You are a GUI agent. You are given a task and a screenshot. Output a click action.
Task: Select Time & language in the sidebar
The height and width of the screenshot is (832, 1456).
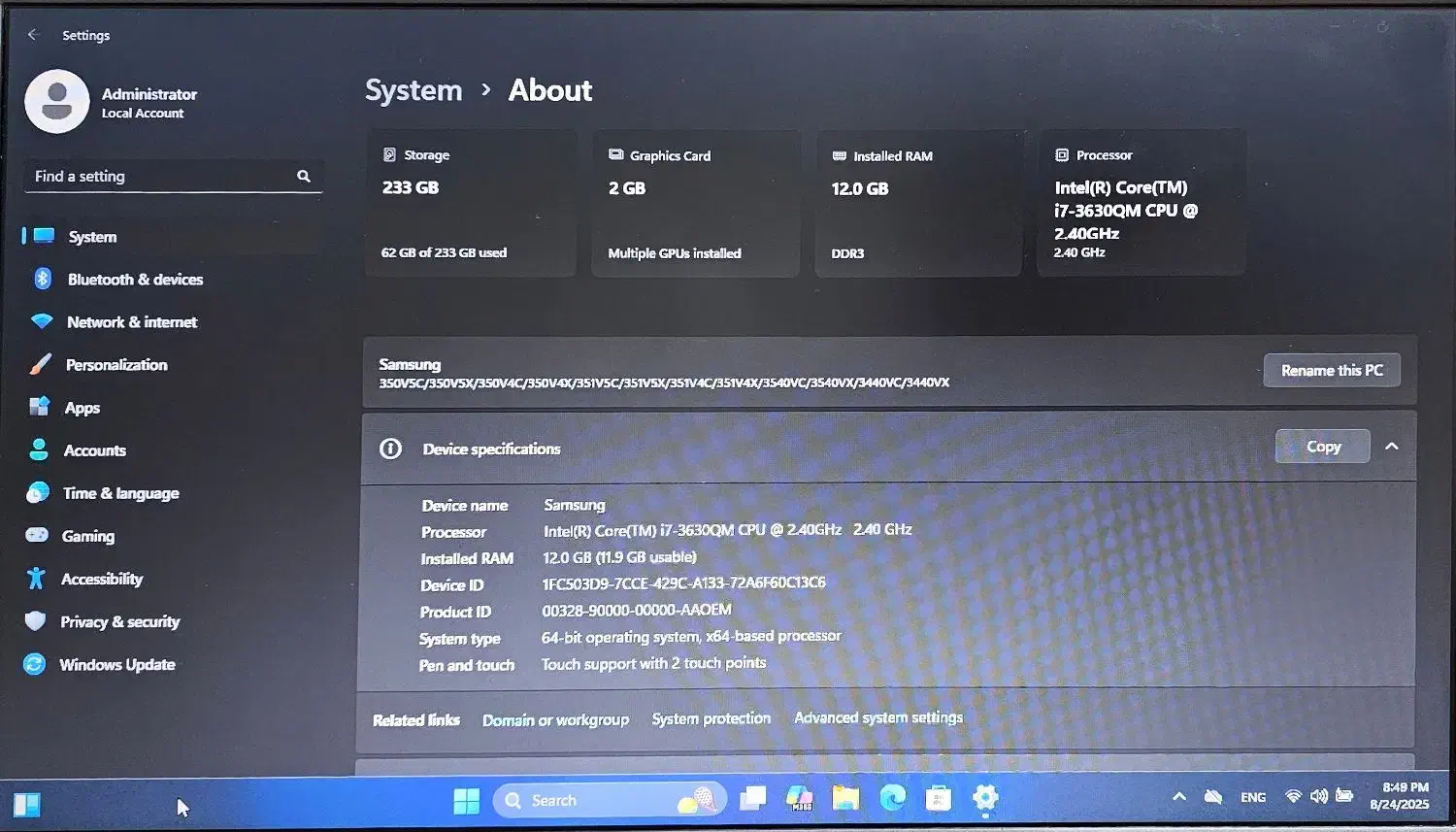click(x=120, y=494)
